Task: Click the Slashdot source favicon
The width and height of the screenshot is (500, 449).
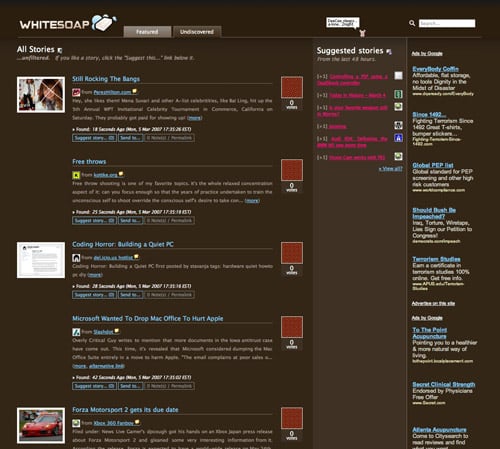Action: click(76, 332)
